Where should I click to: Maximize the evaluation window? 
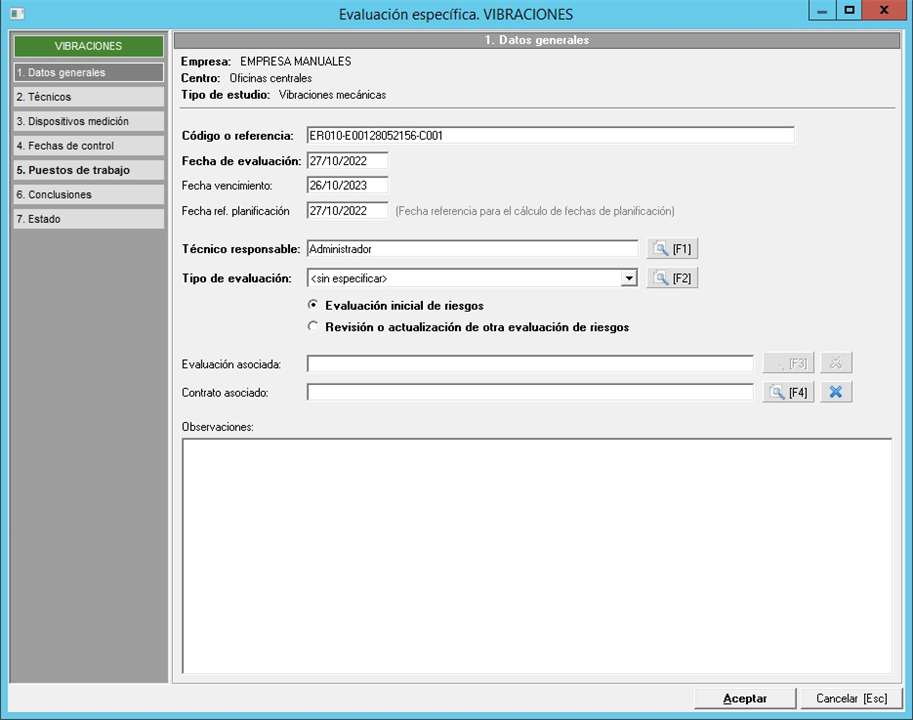point(849,11)
